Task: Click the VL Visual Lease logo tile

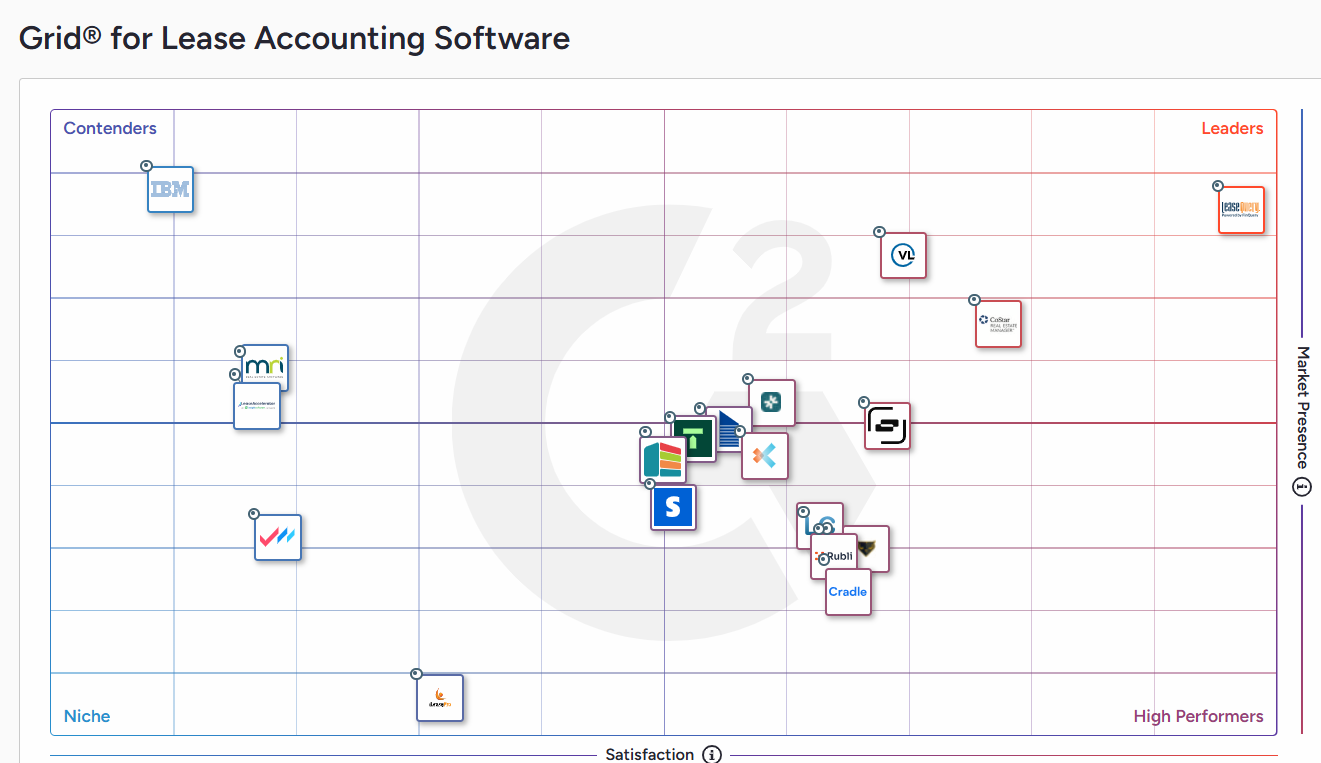Action: tap(903, 255)
